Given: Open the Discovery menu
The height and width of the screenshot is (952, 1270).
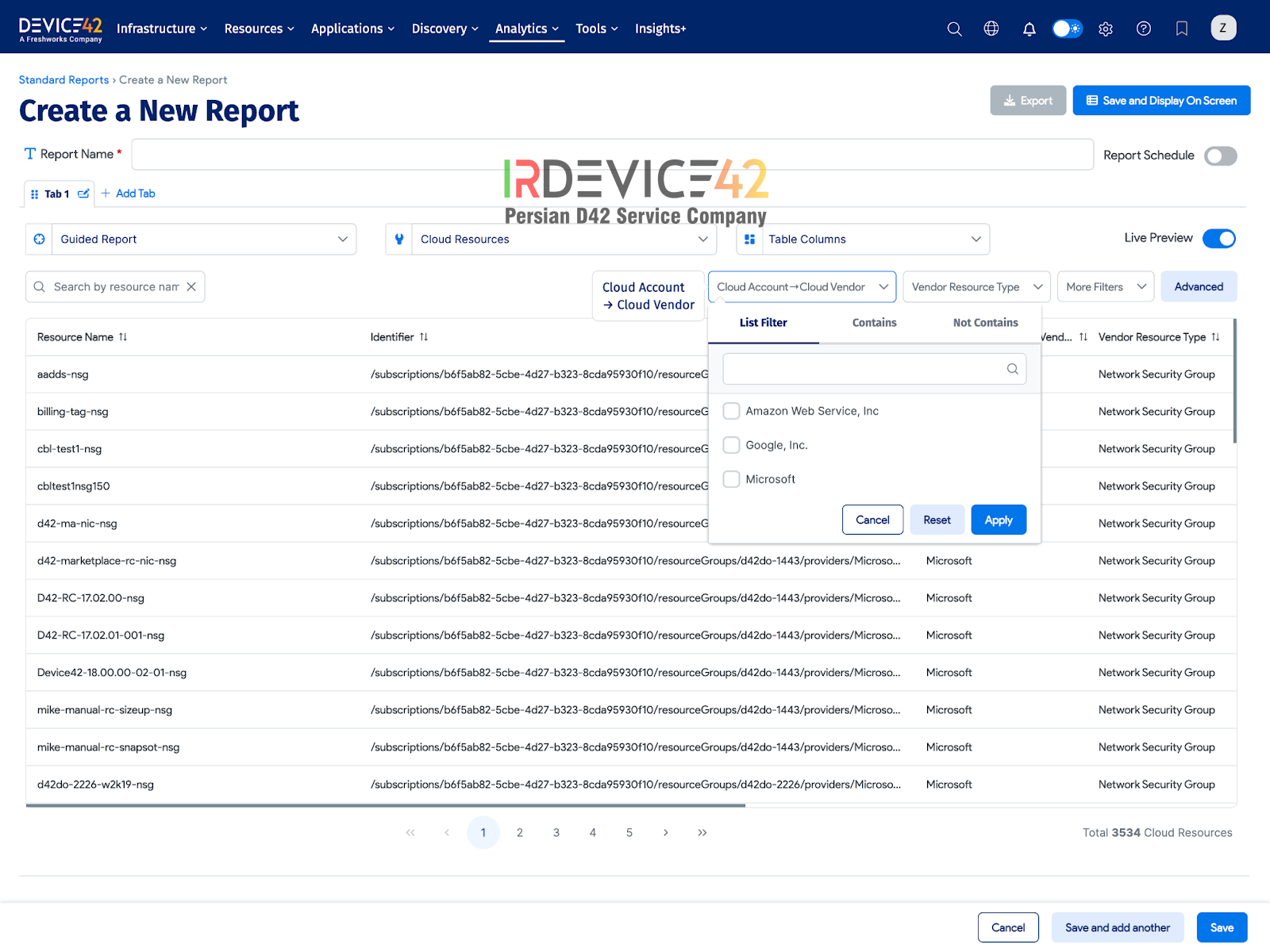Looking at the screenshot, I should (445, 29).
